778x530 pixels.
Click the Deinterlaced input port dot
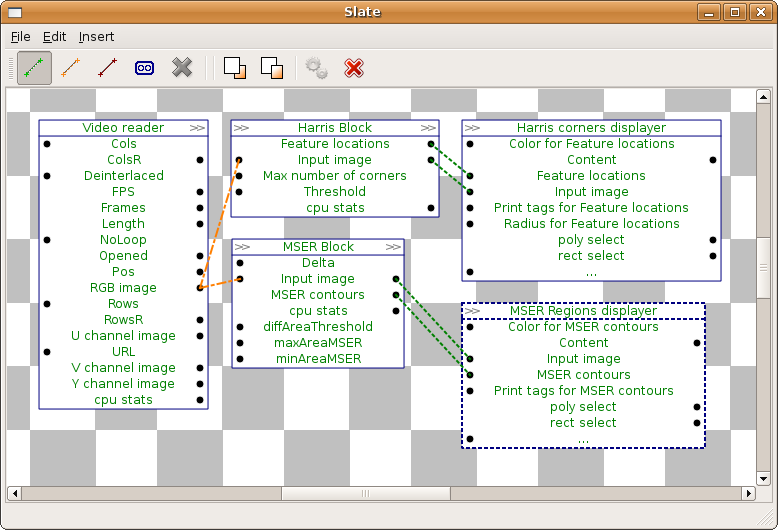coord(47,176)
